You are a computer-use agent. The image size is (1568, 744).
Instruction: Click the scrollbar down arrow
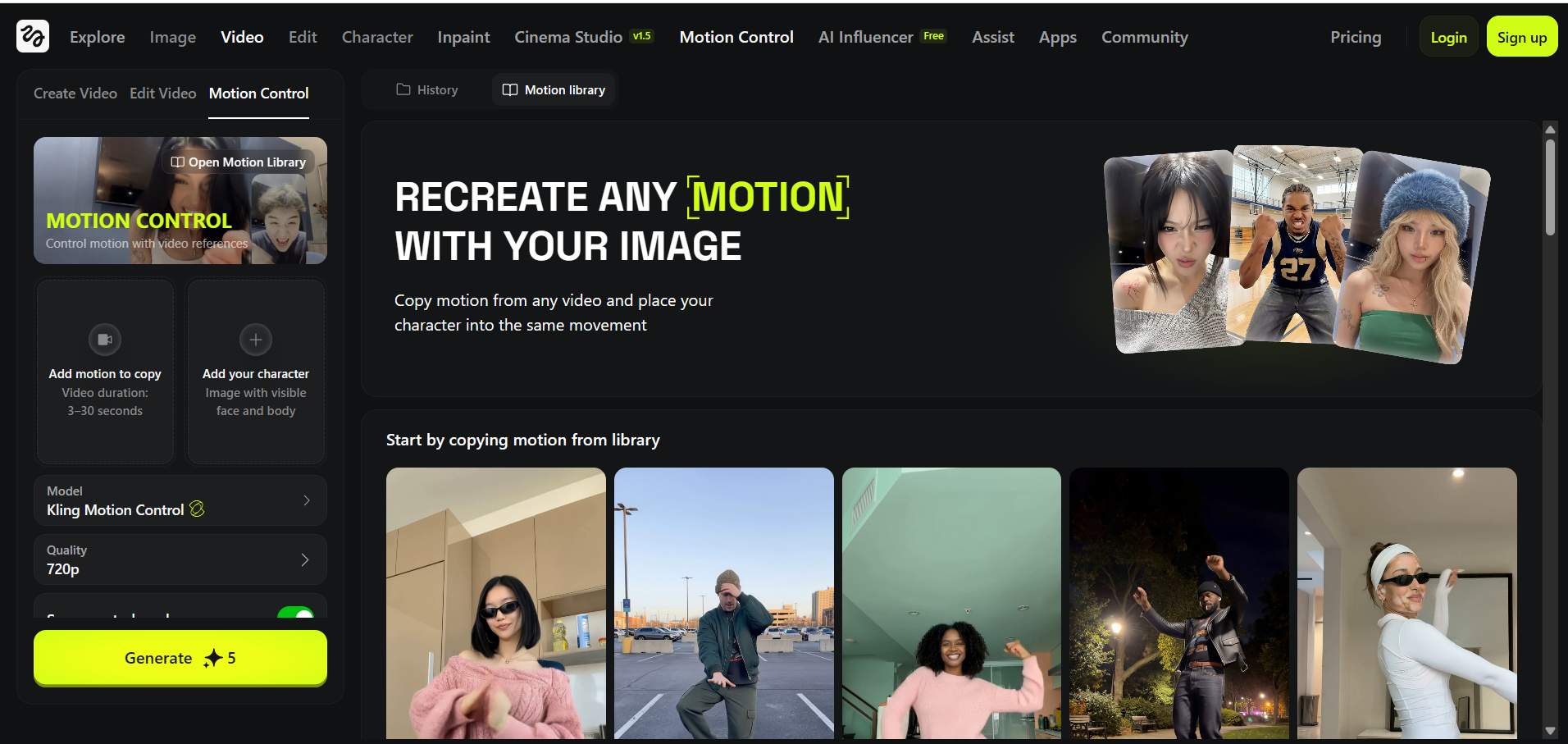(1550, 730)
